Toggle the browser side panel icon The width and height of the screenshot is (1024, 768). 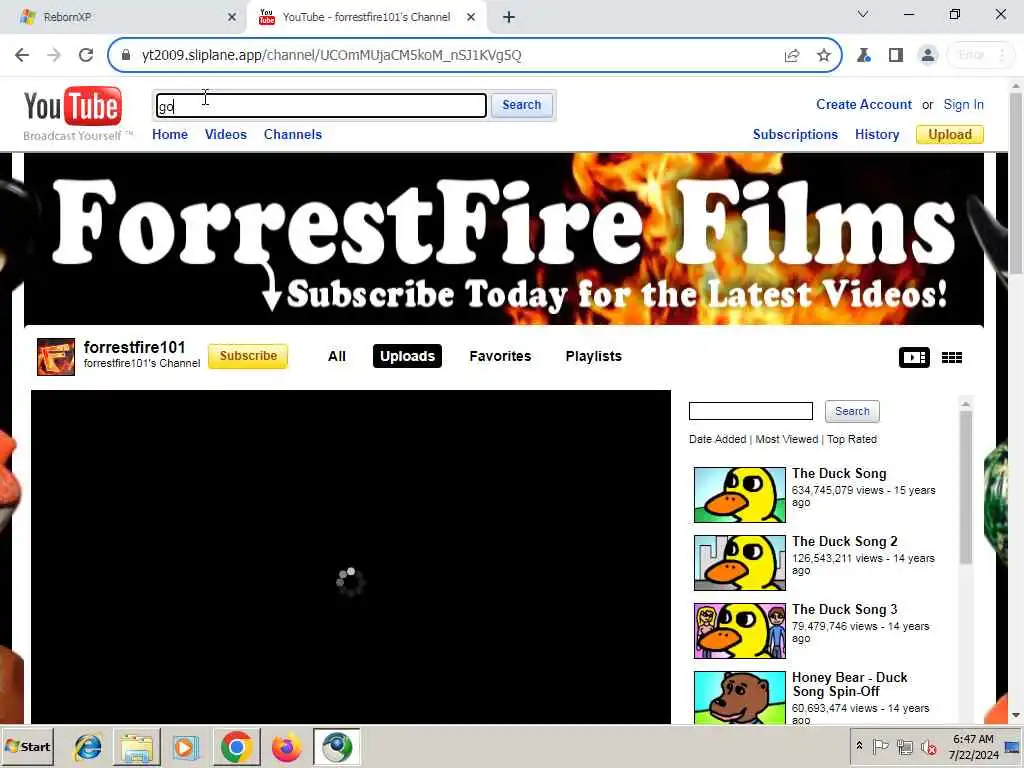click(x=895, y=55)
